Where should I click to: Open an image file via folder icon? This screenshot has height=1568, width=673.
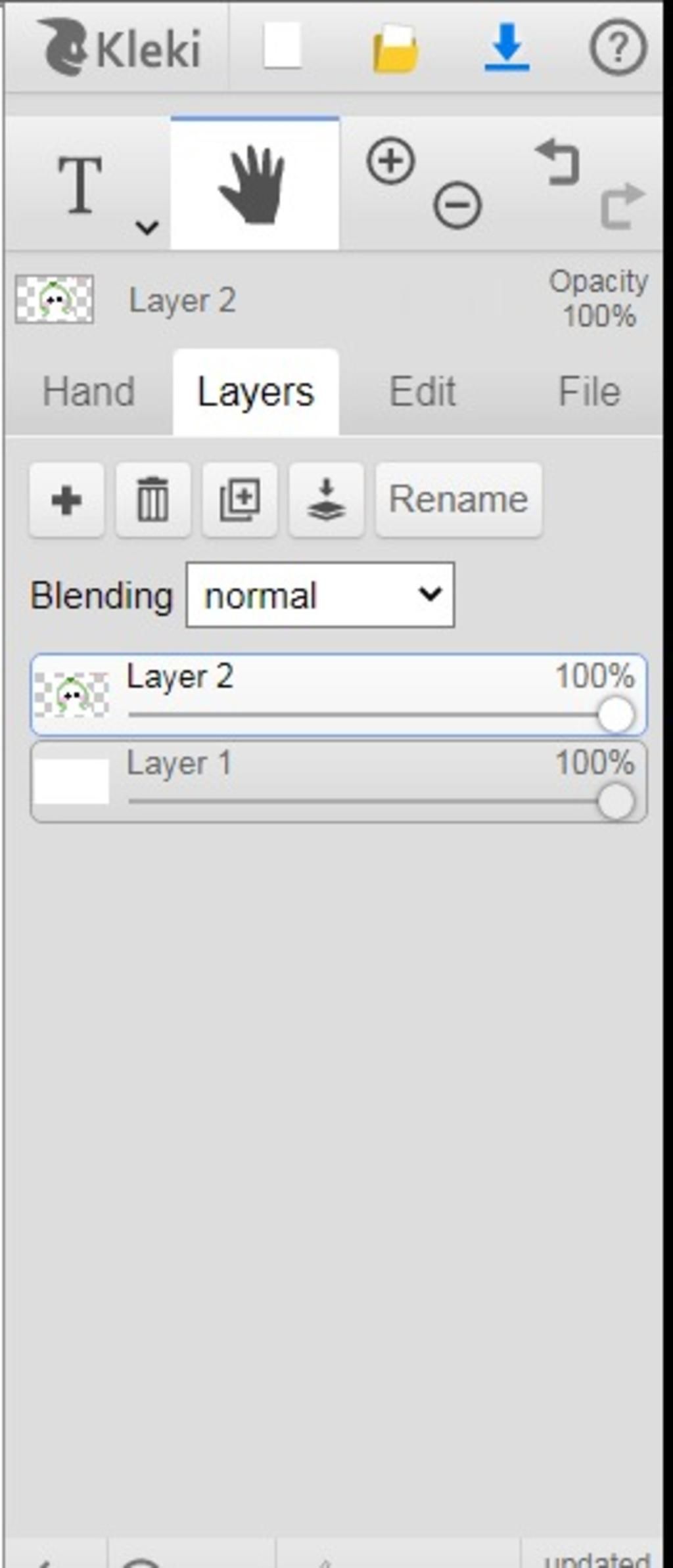[395, 49]
